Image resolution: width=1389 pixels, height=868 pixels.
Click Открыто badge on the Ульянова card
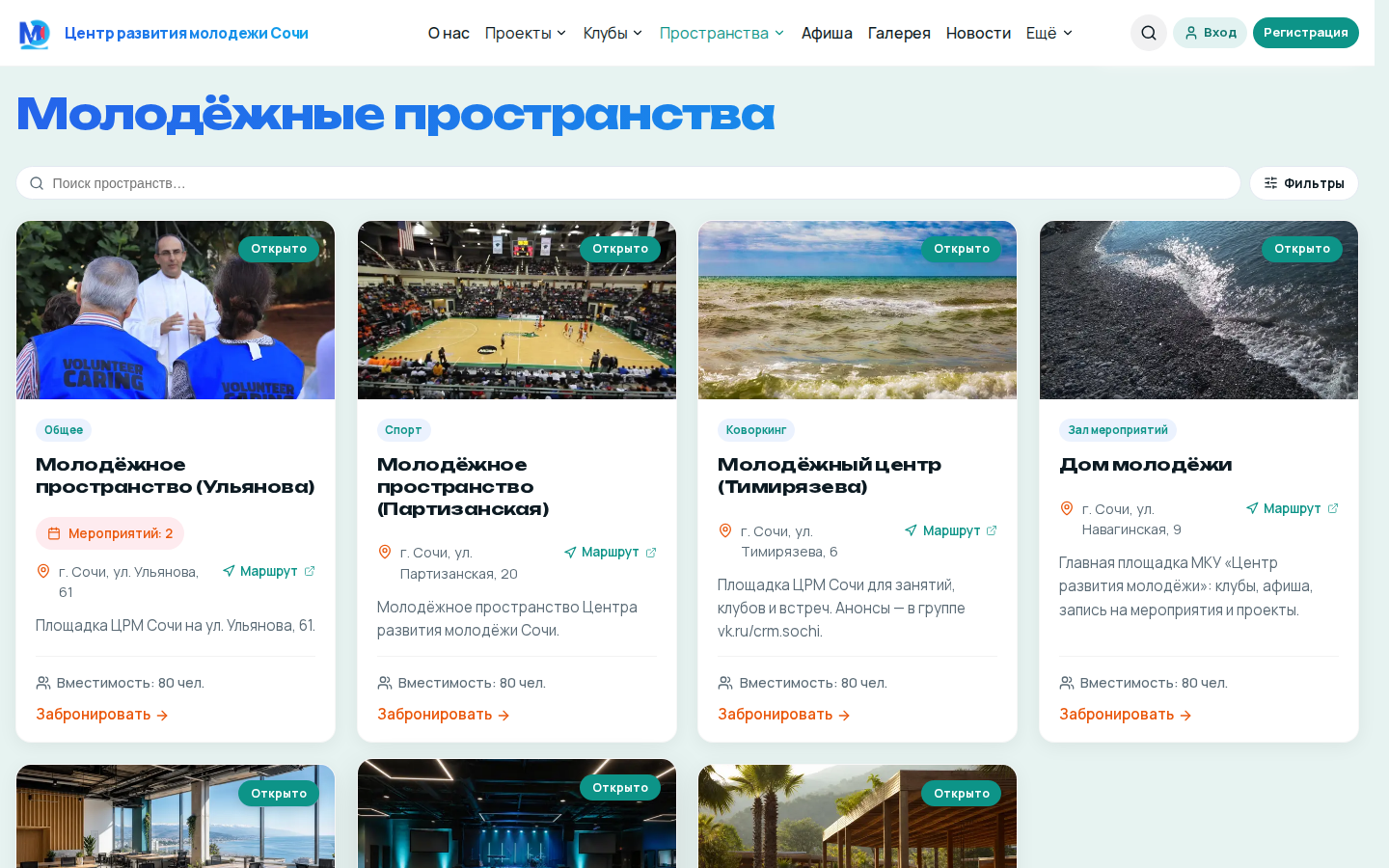279,249
